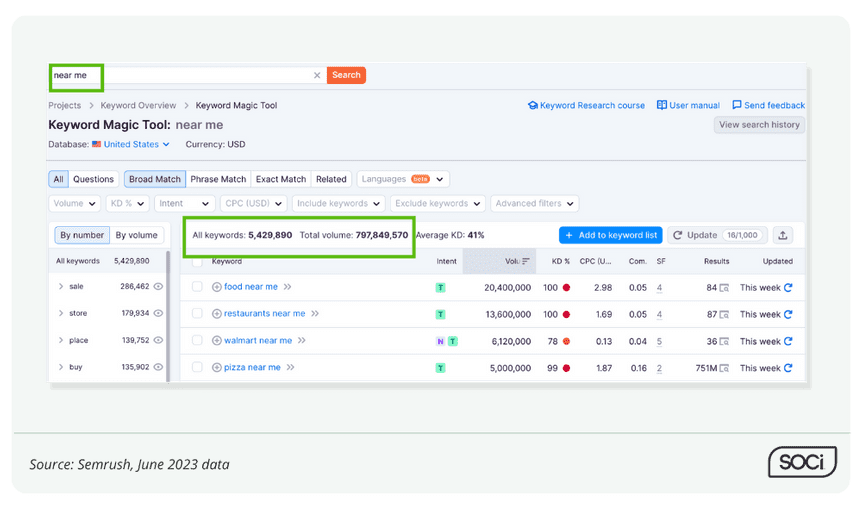Expand the sale keyword group

tap(61, 287)
